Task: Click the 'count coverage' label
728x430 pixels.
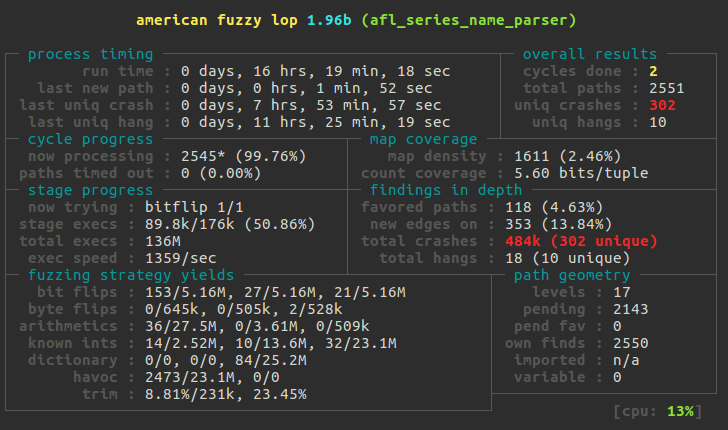Action: (x=423, y=173)
